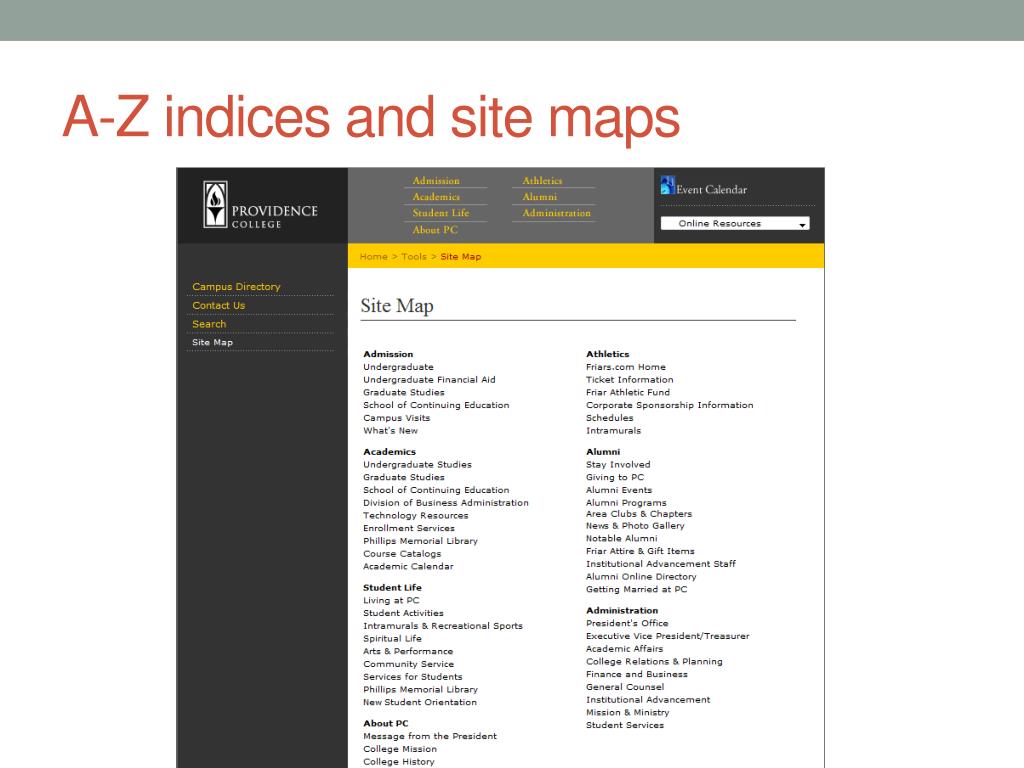
Task: Open Notable Alumni link
Action: coord(621,538)
